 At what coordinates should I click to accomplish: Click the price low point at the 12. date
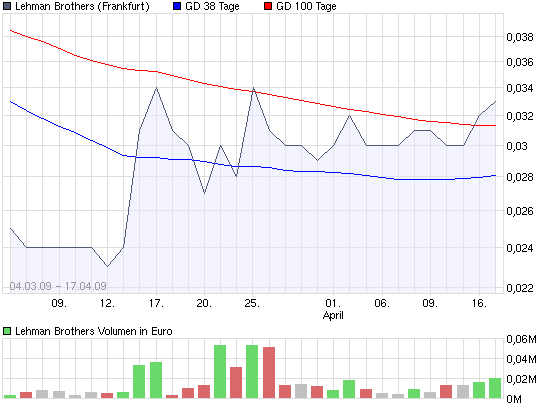point(108,266)
